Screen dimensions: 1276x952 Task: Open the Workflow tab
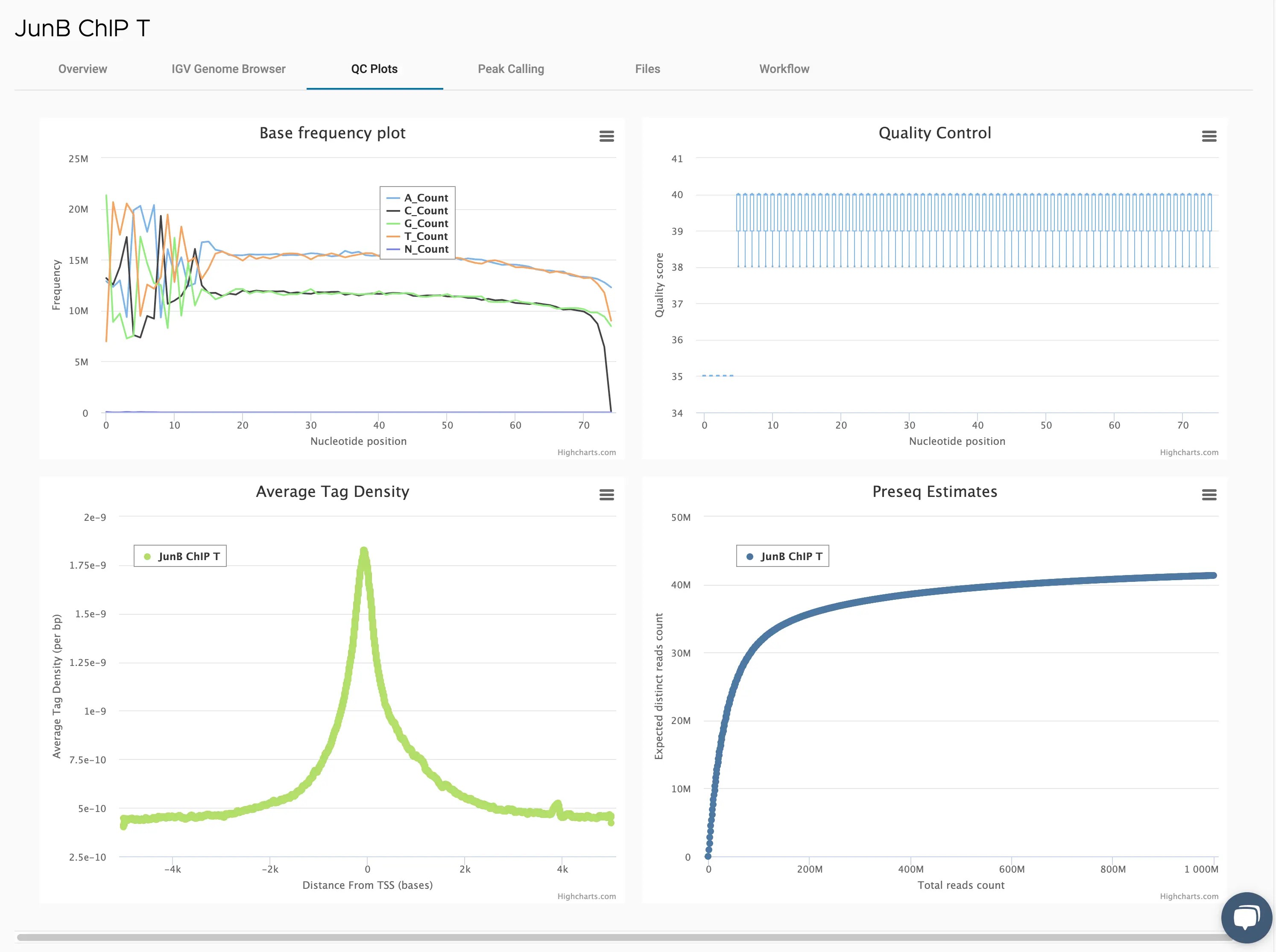784,69
